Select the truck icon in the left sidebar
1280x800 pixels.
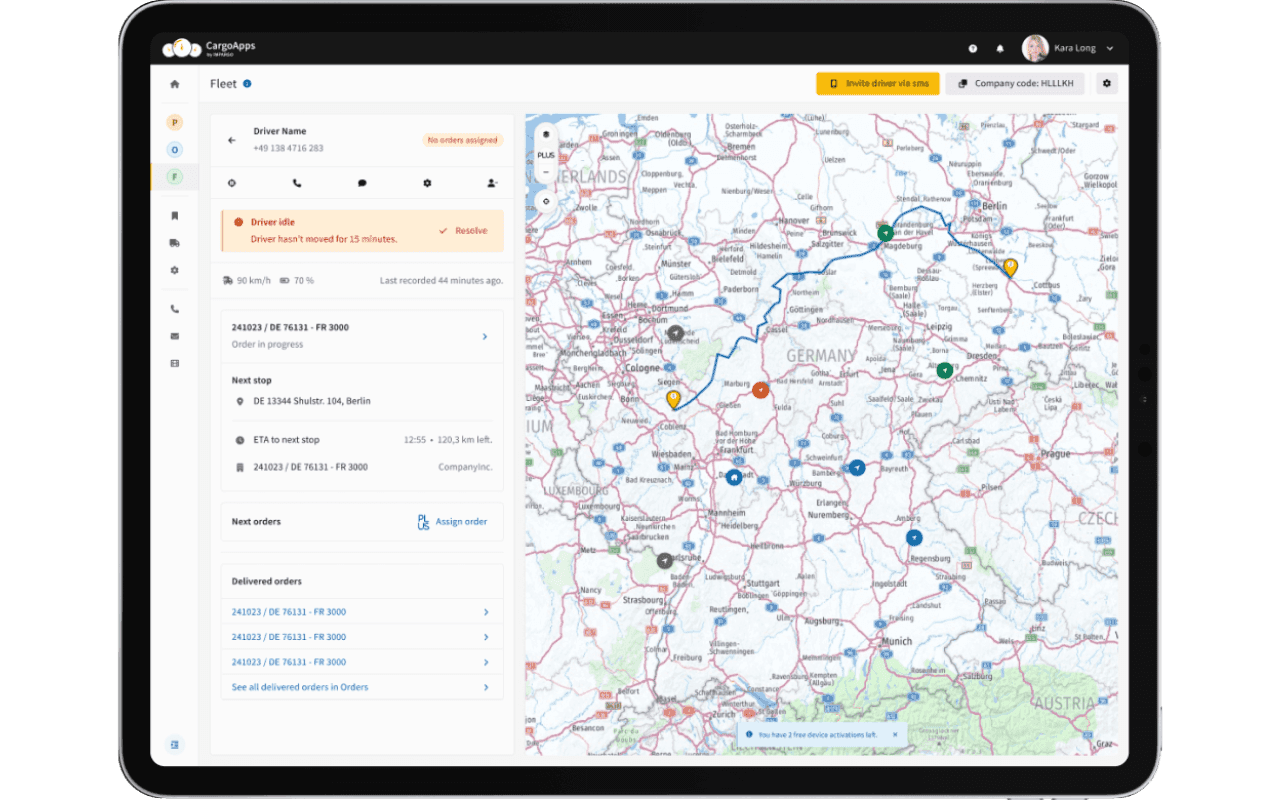click(174, 242)
